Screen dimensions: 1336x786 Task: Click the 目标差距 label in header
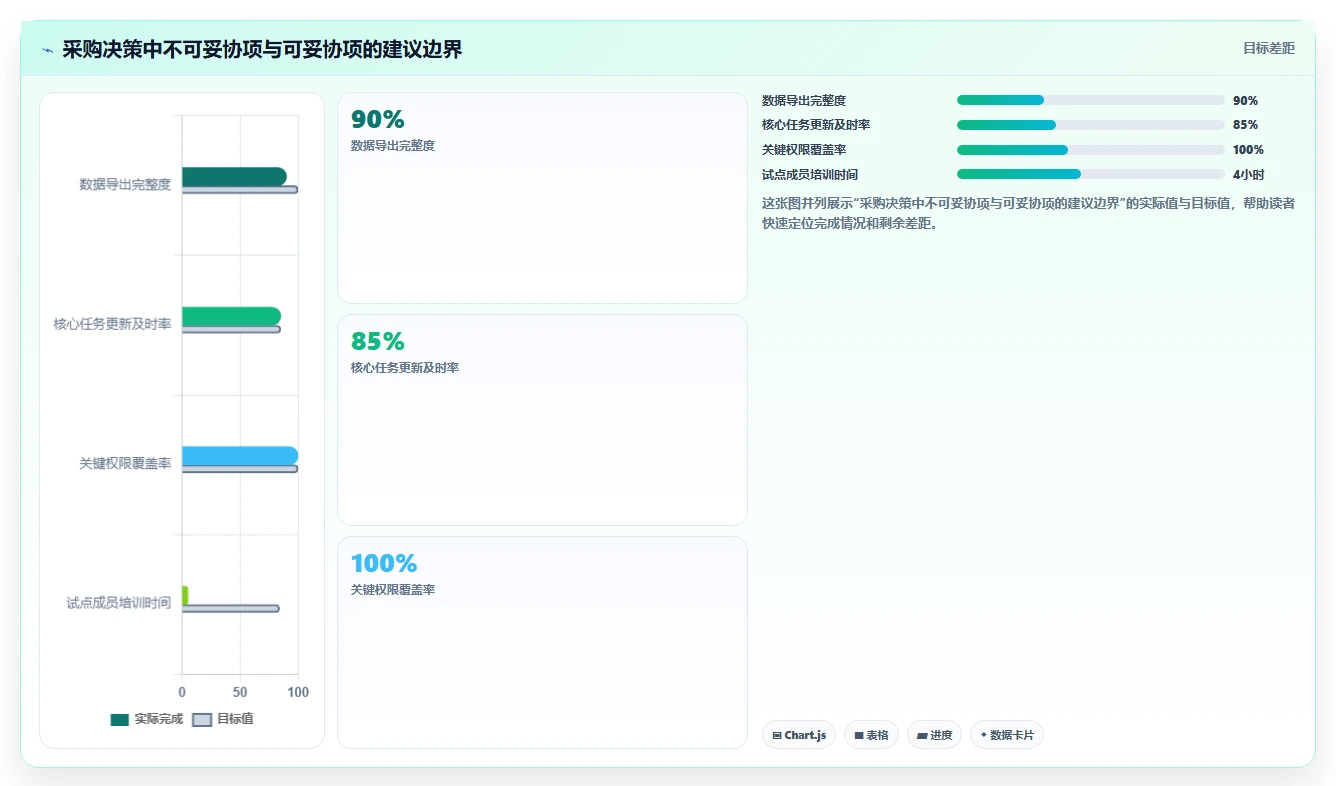[1268, 48]
